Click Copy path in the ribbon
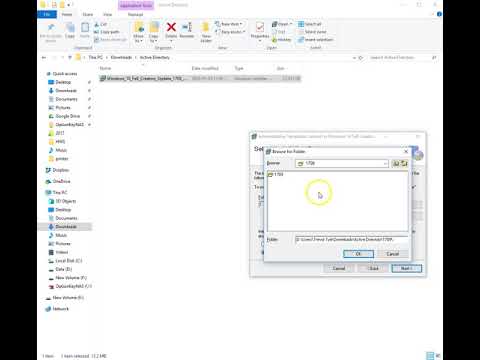 [x=107, y=32]
